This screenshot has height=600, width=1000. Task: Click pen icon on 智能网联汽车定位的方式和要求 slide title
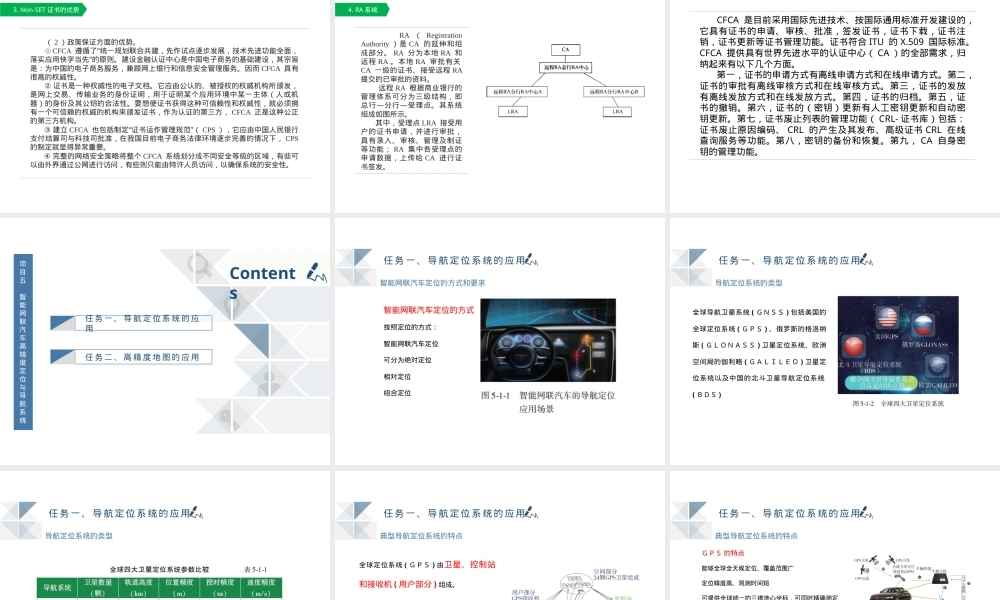point(531,260)
